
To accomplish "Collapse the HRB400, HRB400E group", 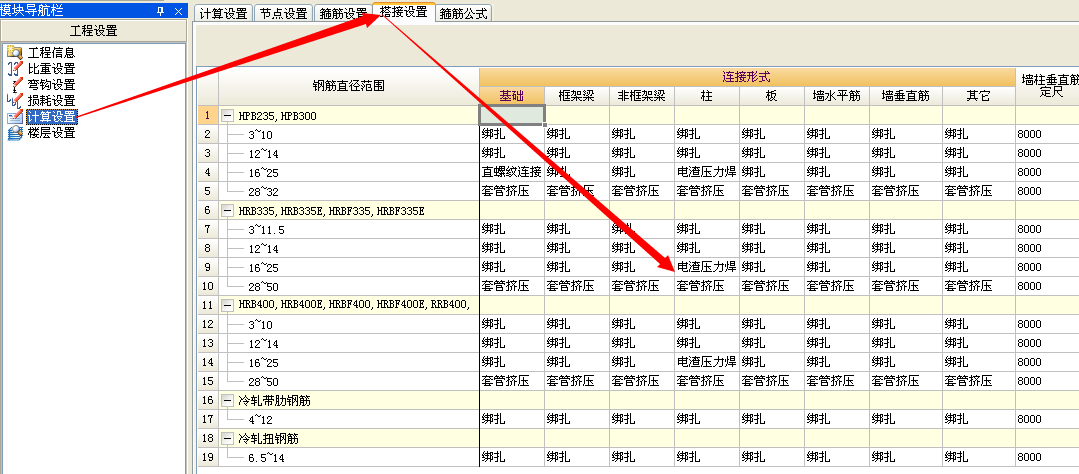I will coord(228,305).
